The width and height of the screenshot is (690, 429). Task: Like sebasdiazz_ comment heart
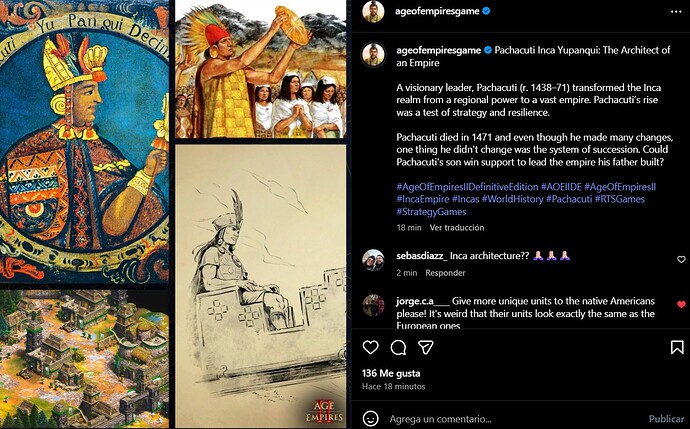tap(681, 260)
